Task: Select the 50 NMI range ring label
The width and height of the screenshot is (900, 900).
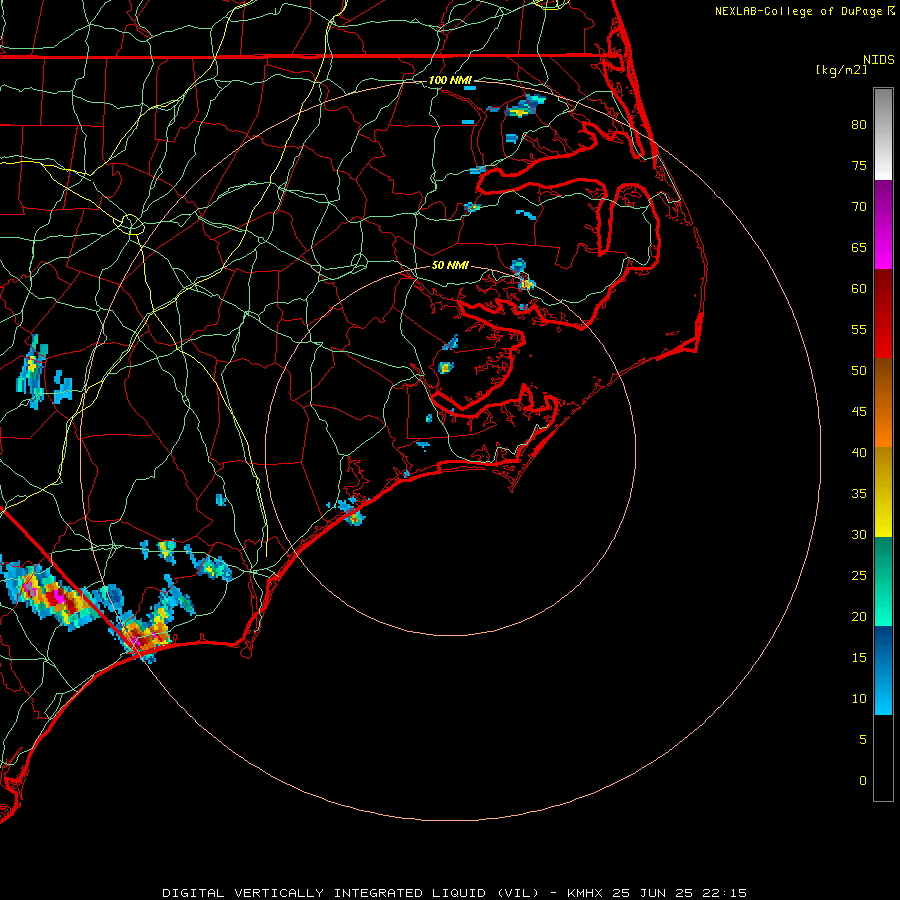Action: [x=450, y=265]
